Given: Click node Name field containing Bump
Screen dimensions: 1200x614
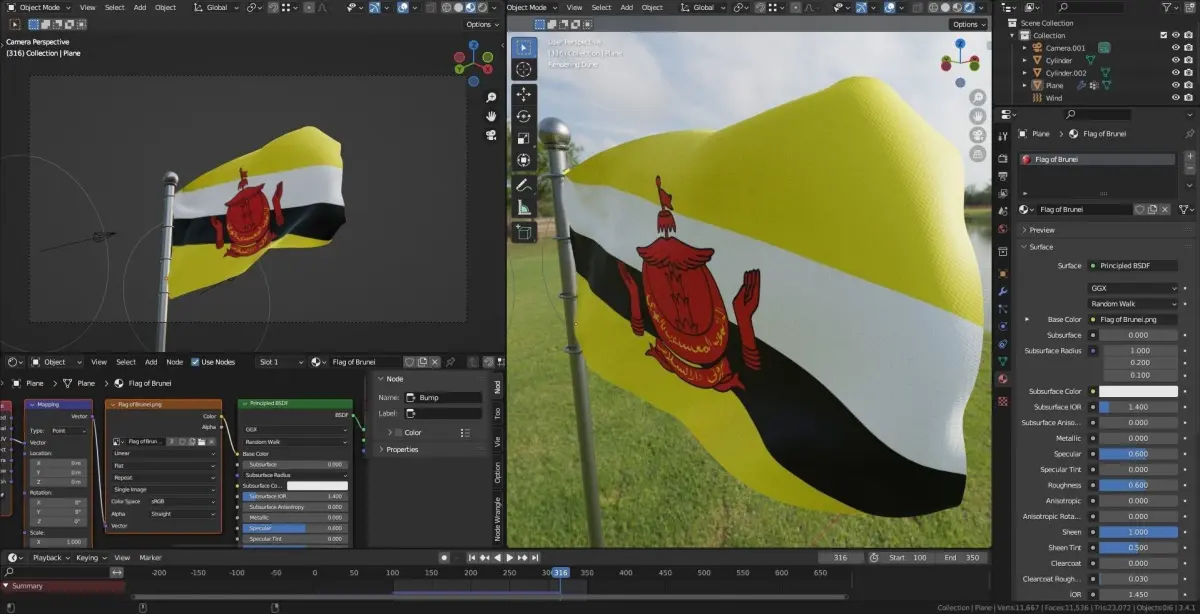Looking at the screenshot, I should click(443, 397).
